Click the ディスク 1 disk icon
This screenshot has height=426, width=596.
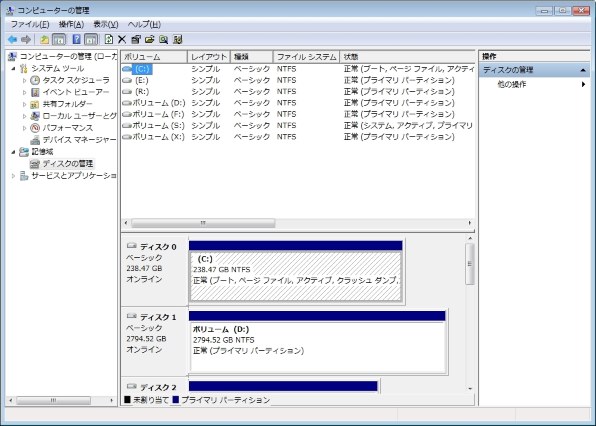point(132,316)
